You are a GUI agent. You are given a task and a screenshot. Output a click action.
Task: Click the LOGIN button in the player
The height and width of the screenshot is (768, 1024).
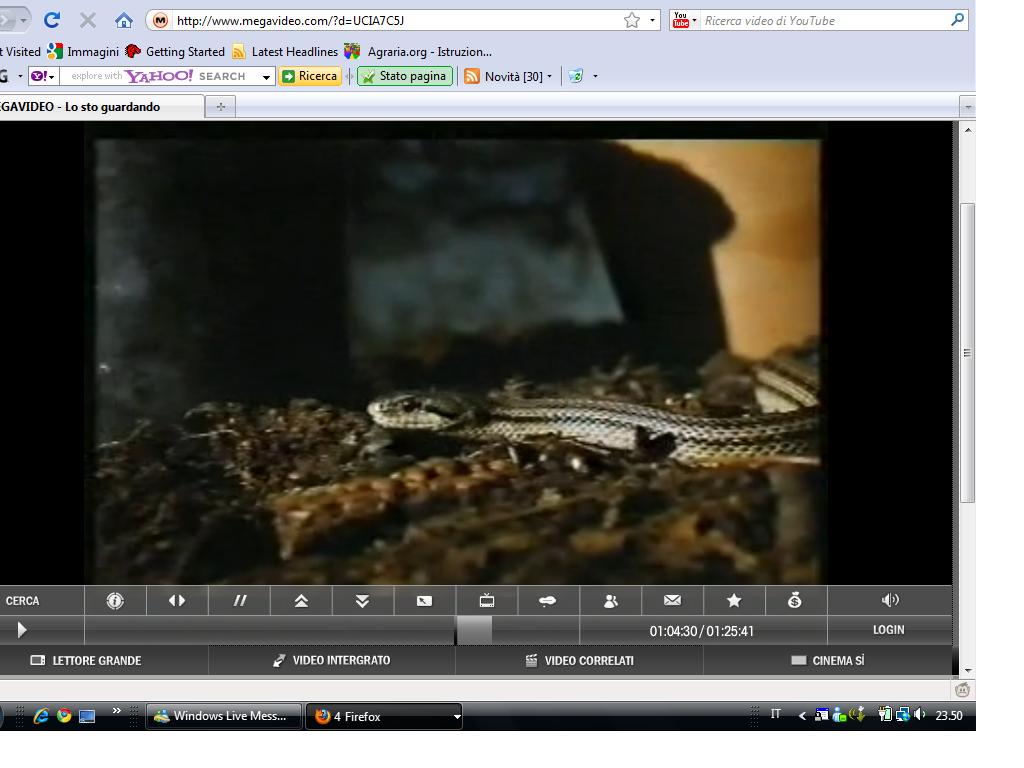(888, 630)
